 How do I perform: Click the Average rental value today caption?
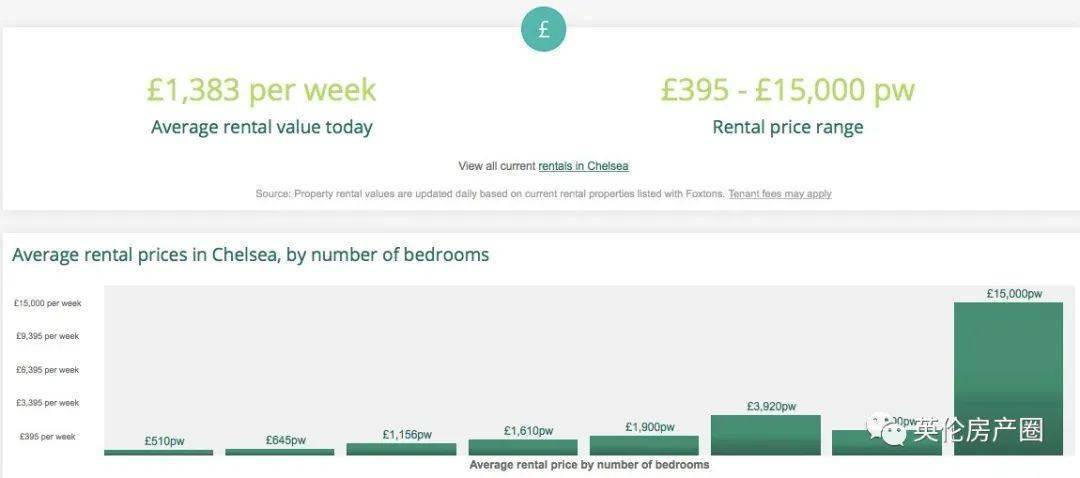point(262,127)
